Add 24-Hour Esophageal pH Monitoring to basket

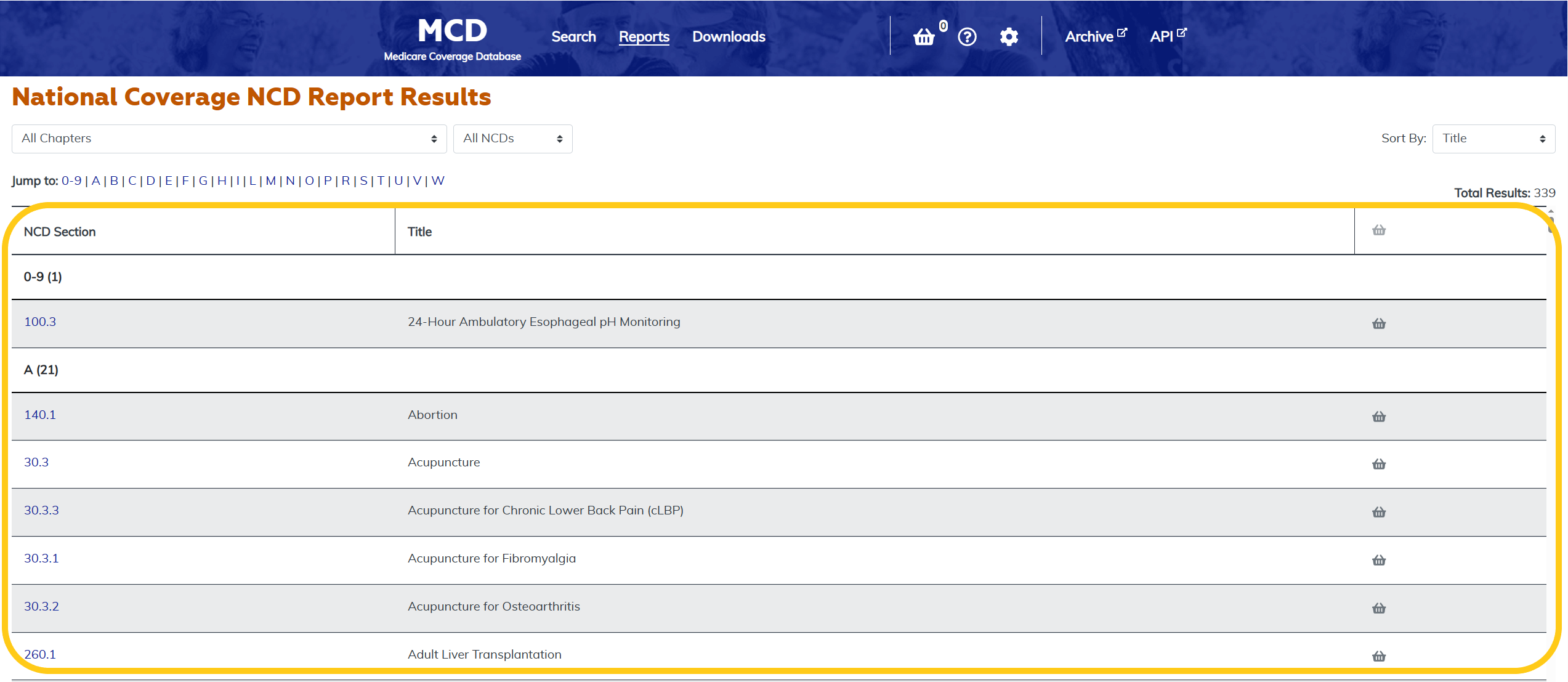(x=1379, y=323)
